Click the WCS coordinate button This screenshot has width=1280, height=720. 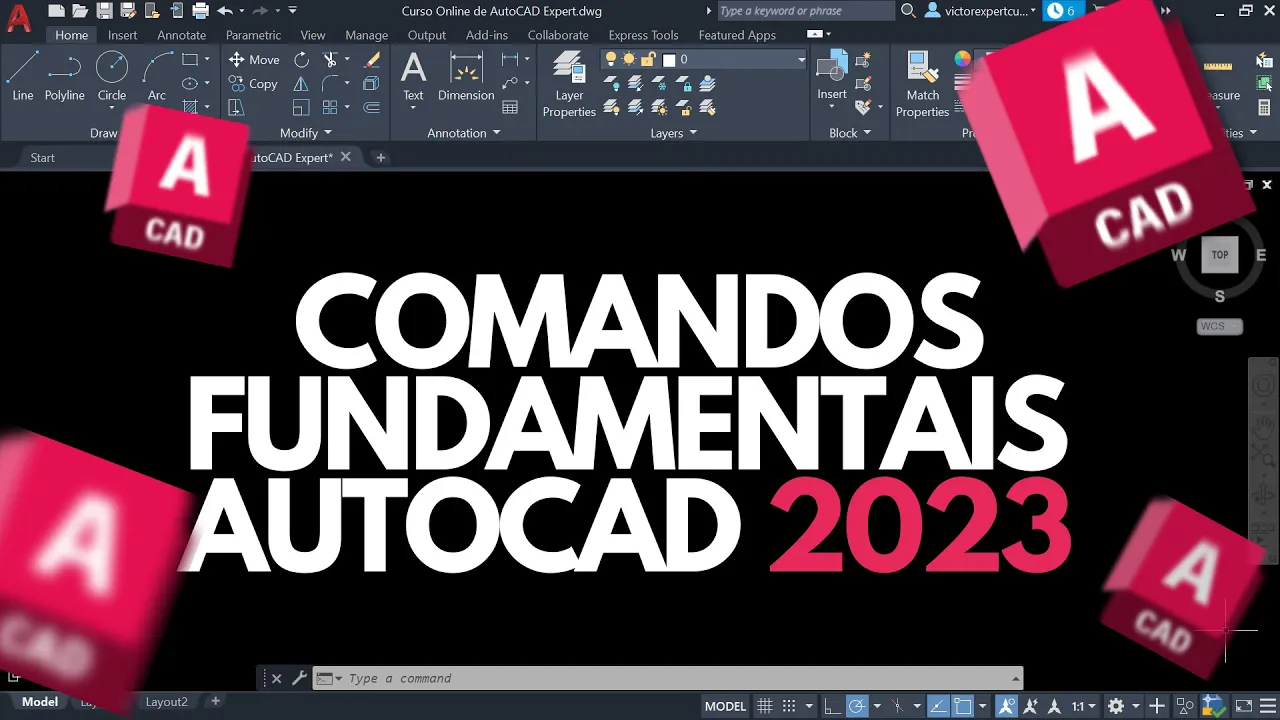point(1219,326)
